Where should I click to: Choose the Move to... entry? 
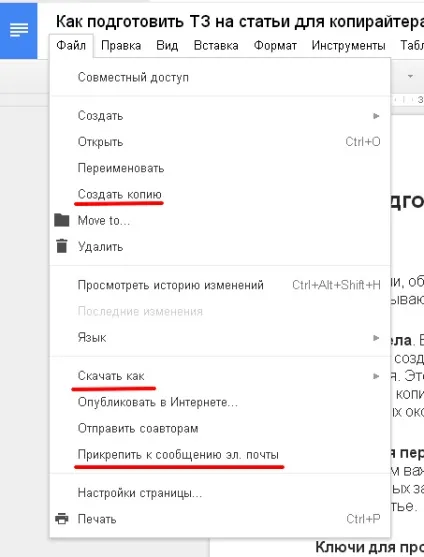click(220, 220)
